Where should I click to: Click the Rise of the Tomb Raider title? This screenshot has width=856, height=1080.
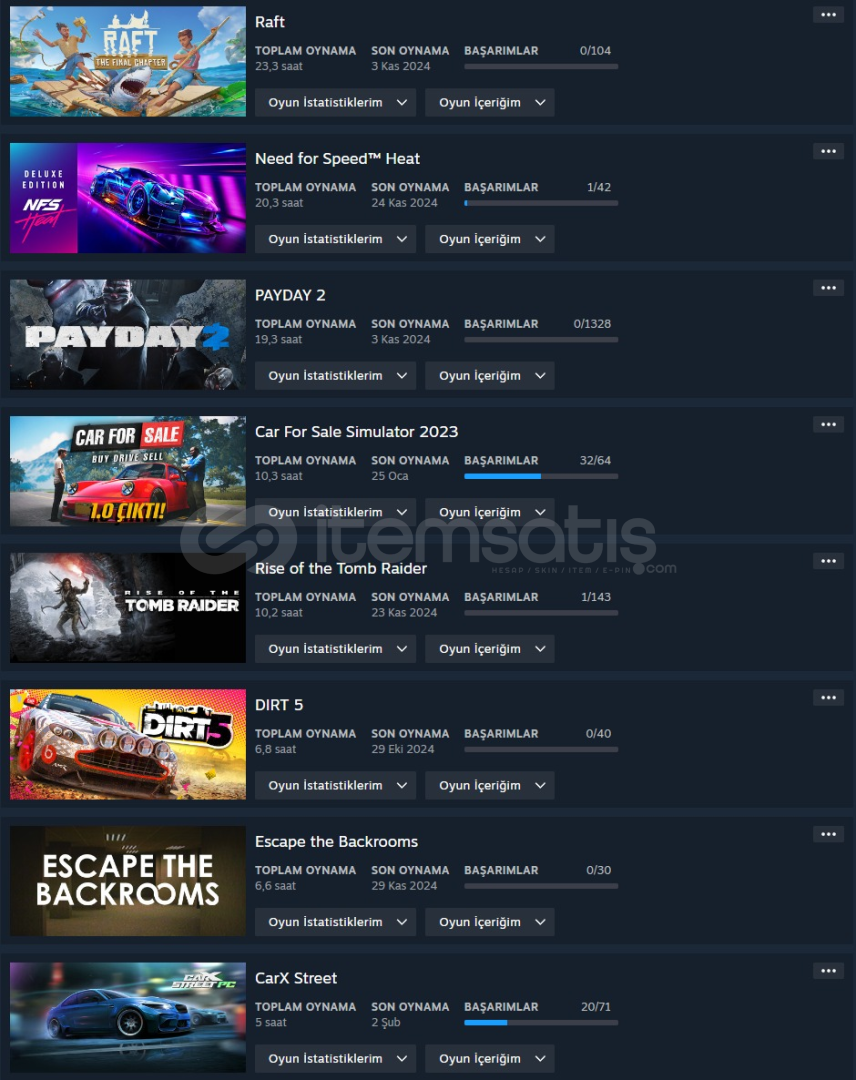tap(341, 568)
